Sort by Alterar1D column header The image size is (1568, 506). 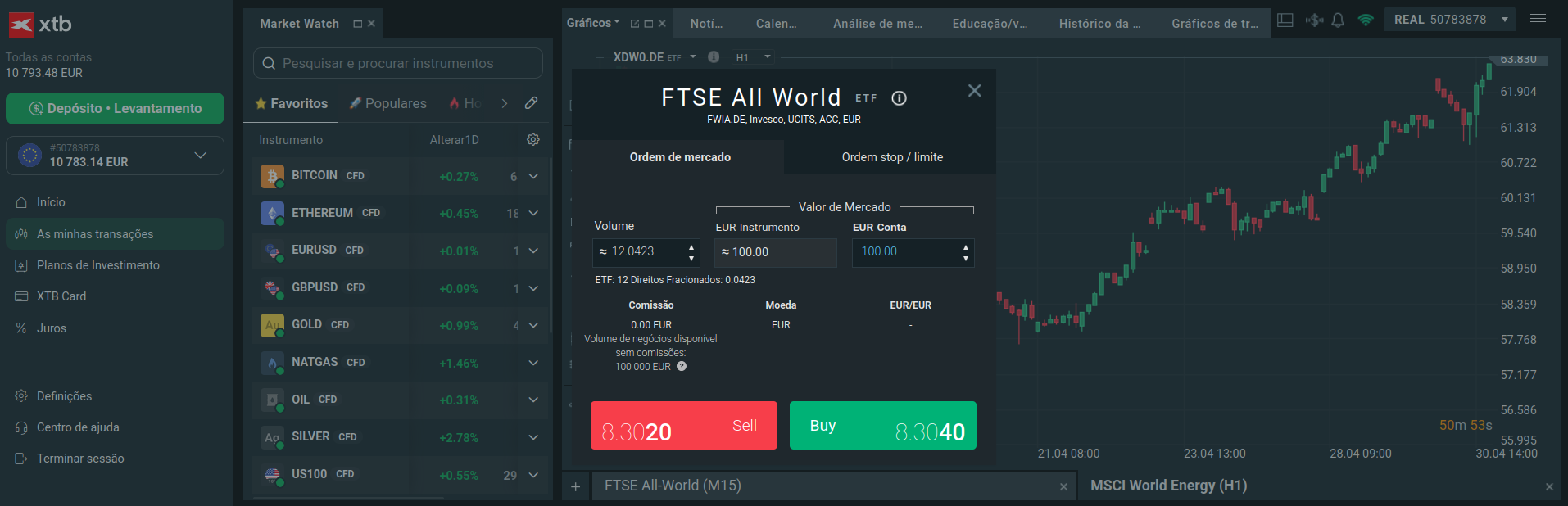(454, 140)
